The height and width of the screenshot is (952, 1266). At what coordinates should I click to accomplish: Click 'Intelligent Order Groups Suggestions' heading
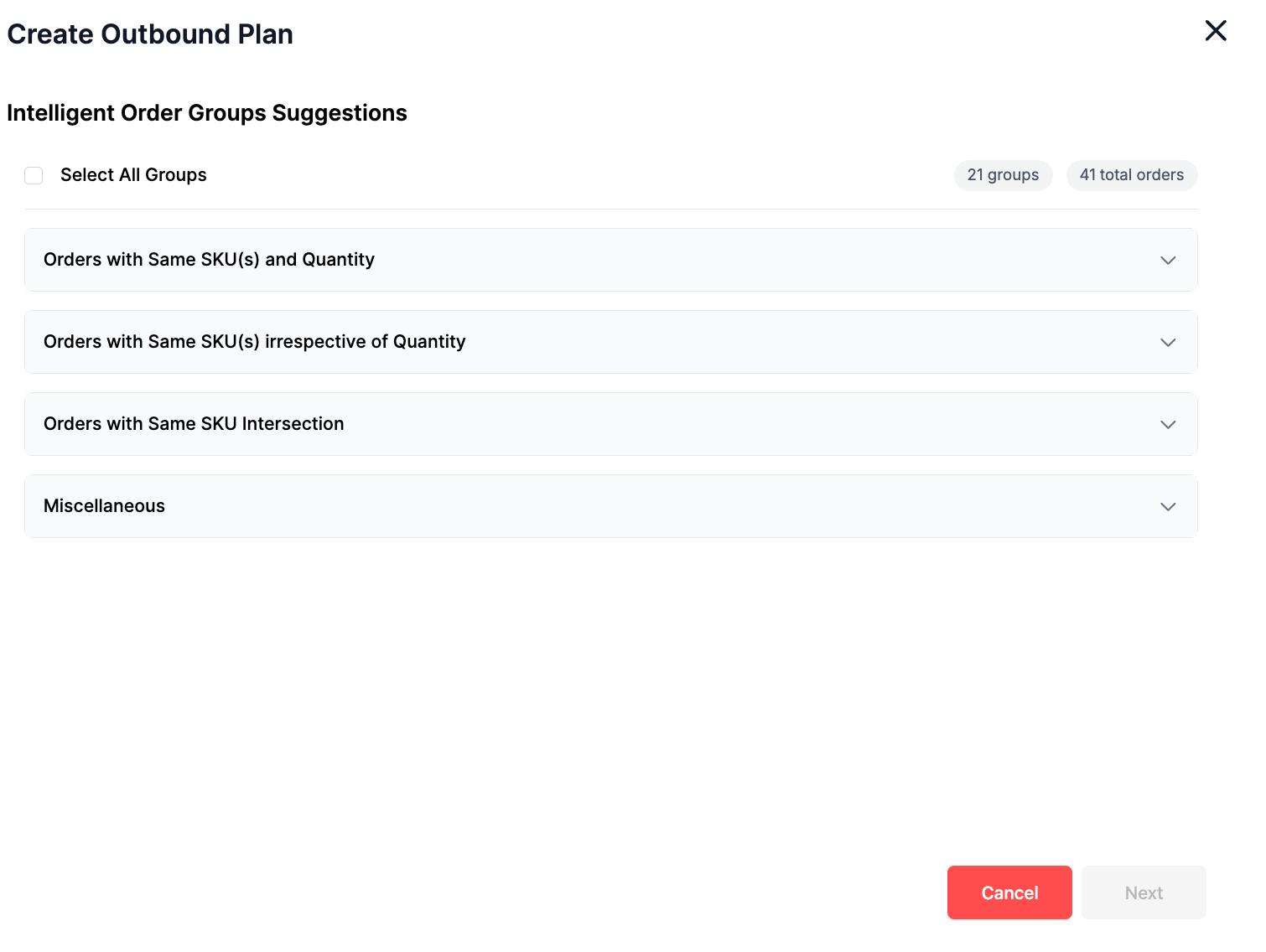pos(206,113)
